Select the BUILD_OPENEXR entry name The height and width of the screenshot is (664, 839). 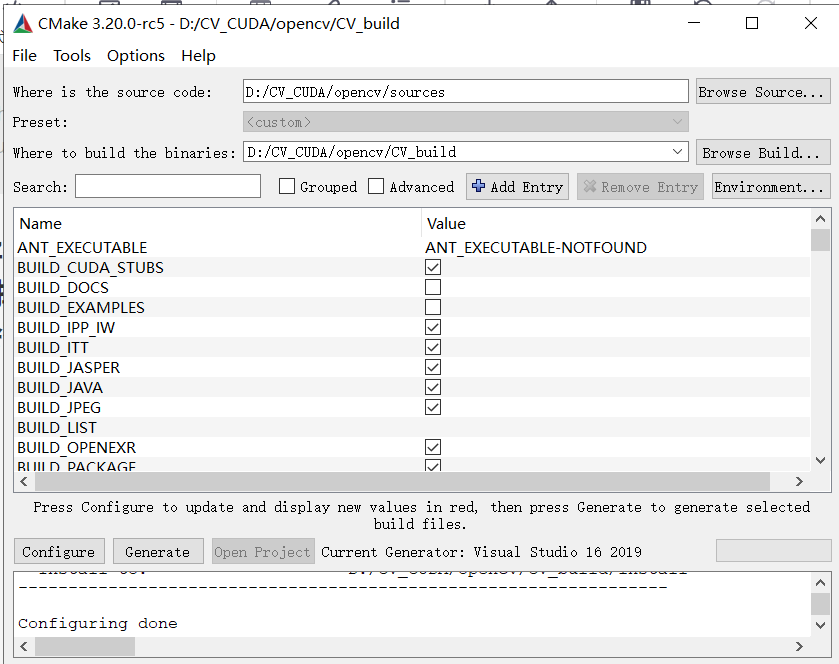click(77, 447)
